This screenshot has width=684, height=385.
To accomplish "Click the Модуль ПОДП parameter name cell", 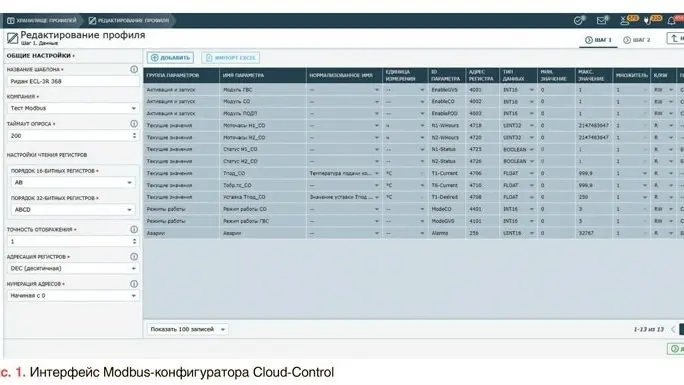I will 263,113.
